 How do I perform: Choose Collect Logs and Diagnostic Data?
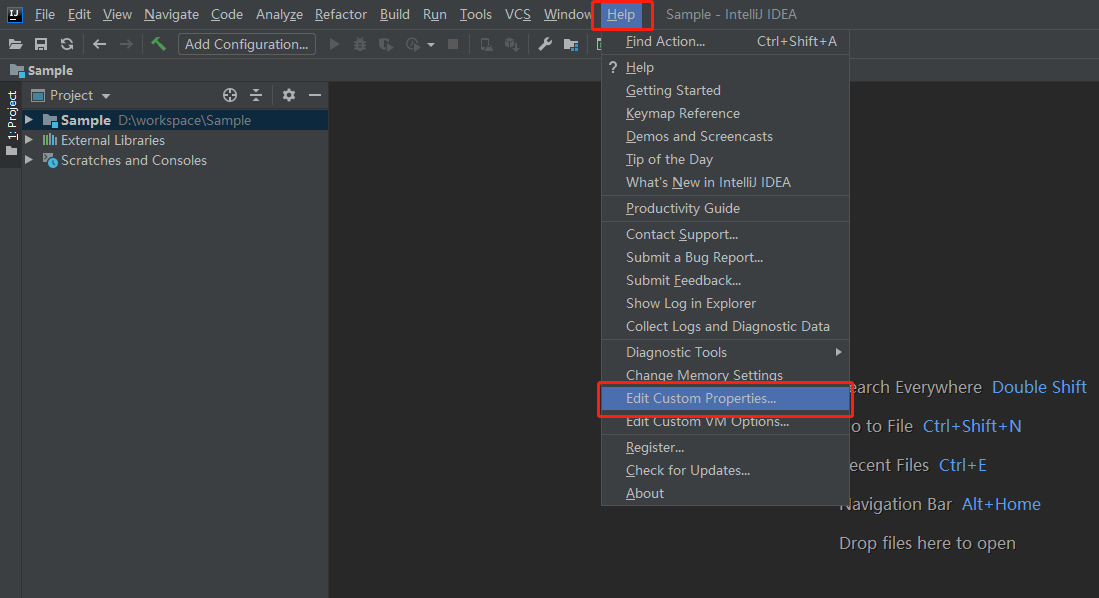(x=725, y=327)
